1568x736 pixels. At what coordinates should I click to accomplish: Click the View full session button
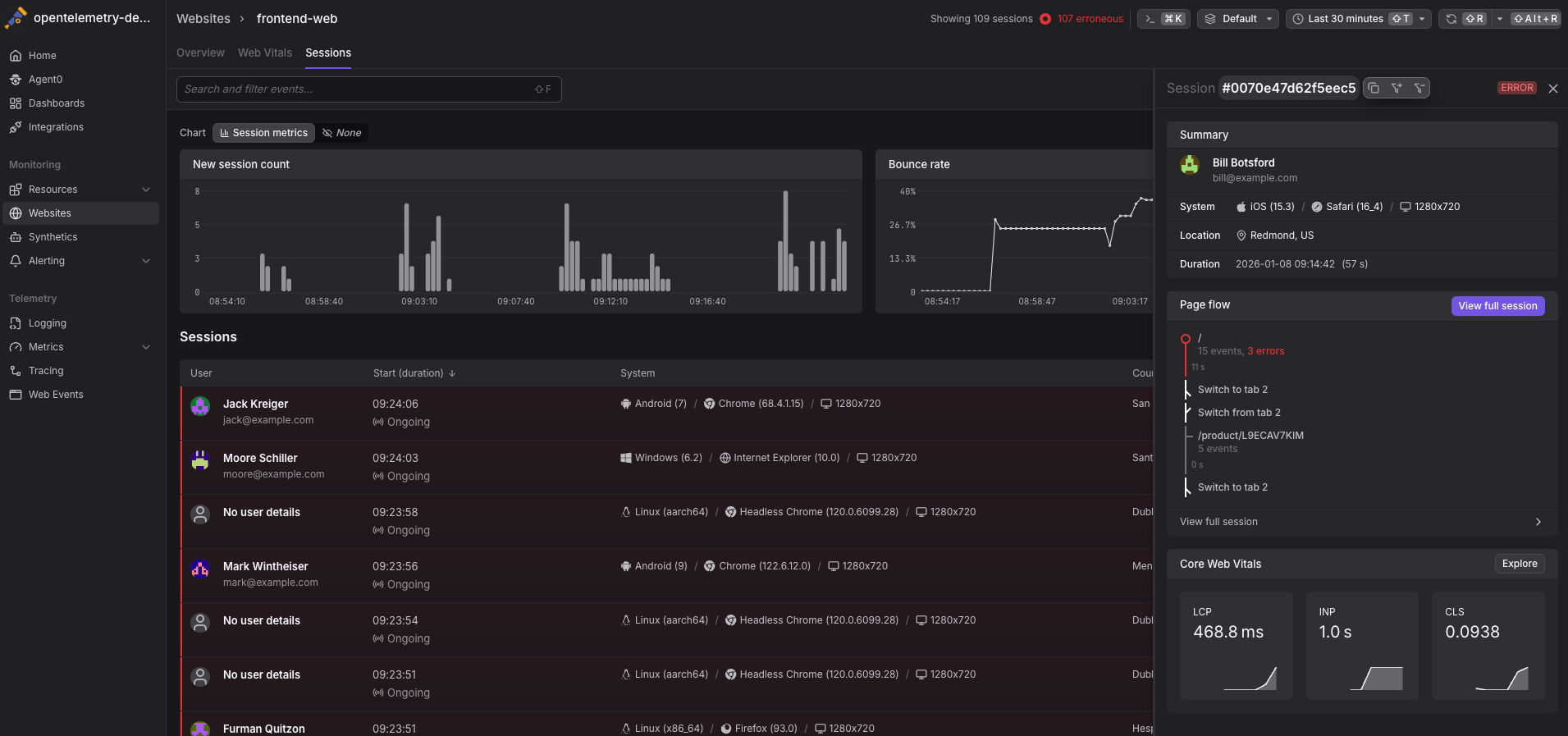click(x=1497, y=306)
